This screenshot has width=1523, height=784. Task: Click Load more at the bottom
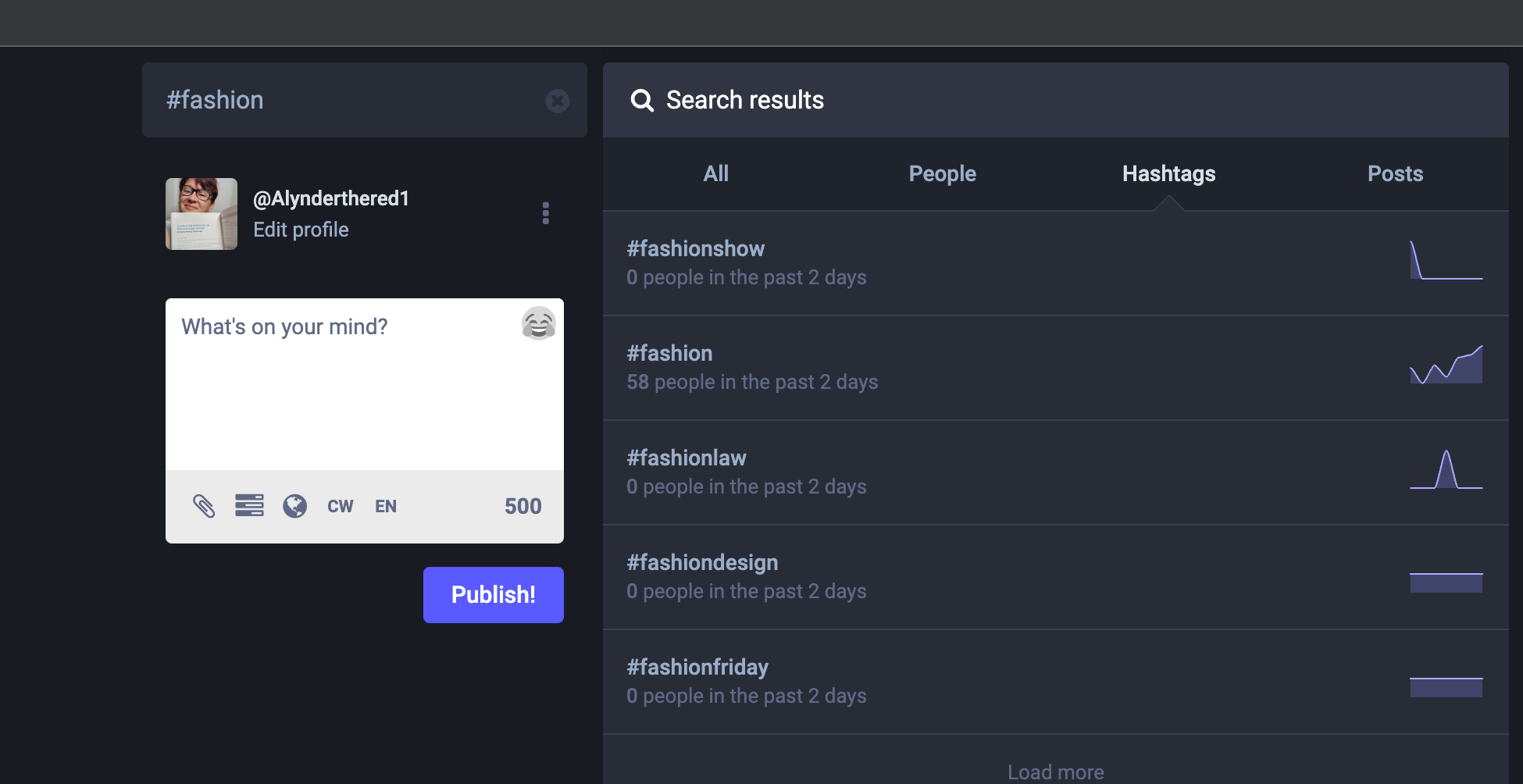tap(1055, 772)
